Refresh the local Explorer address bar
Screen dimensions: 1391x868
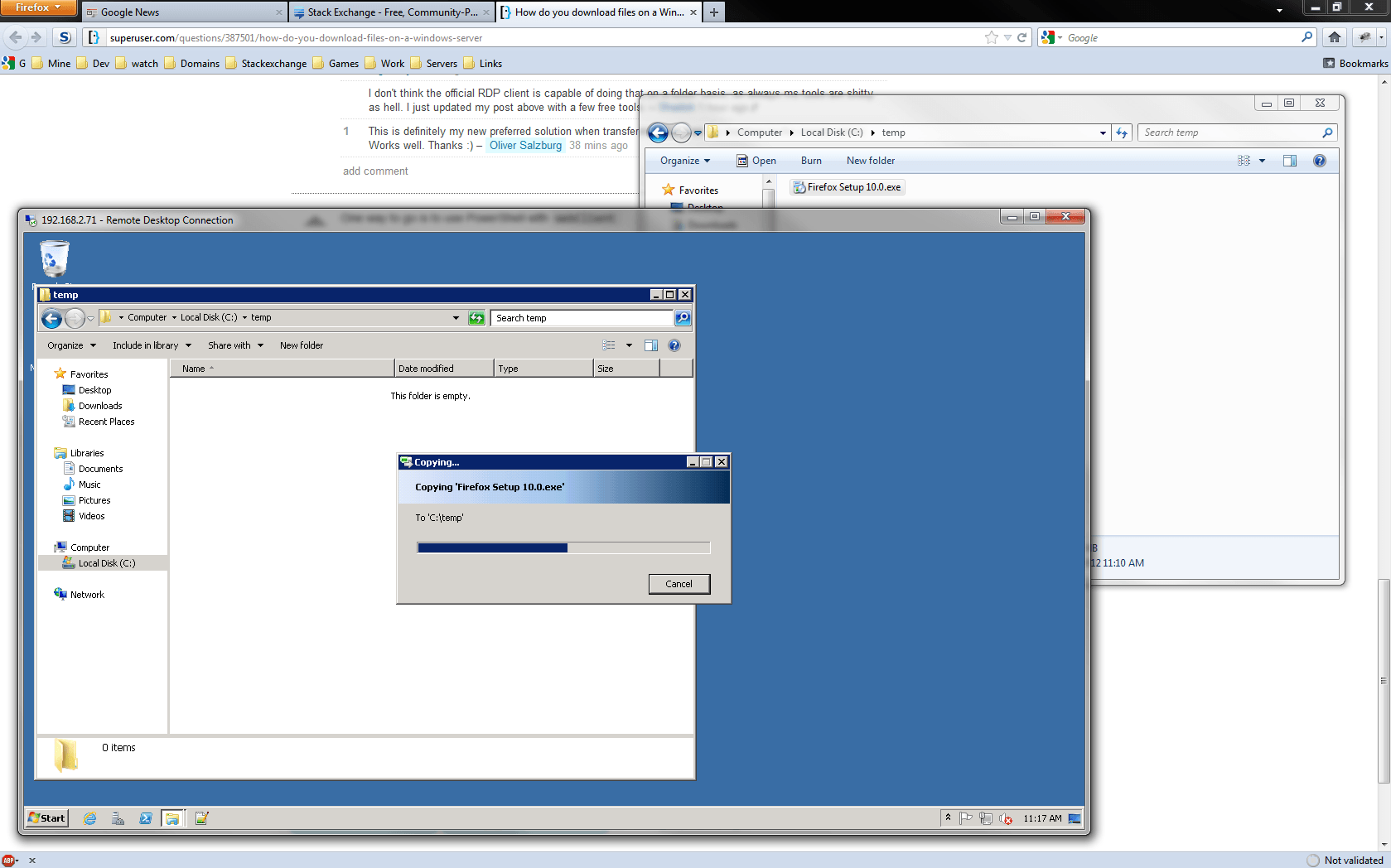[x=1122, y=133]
